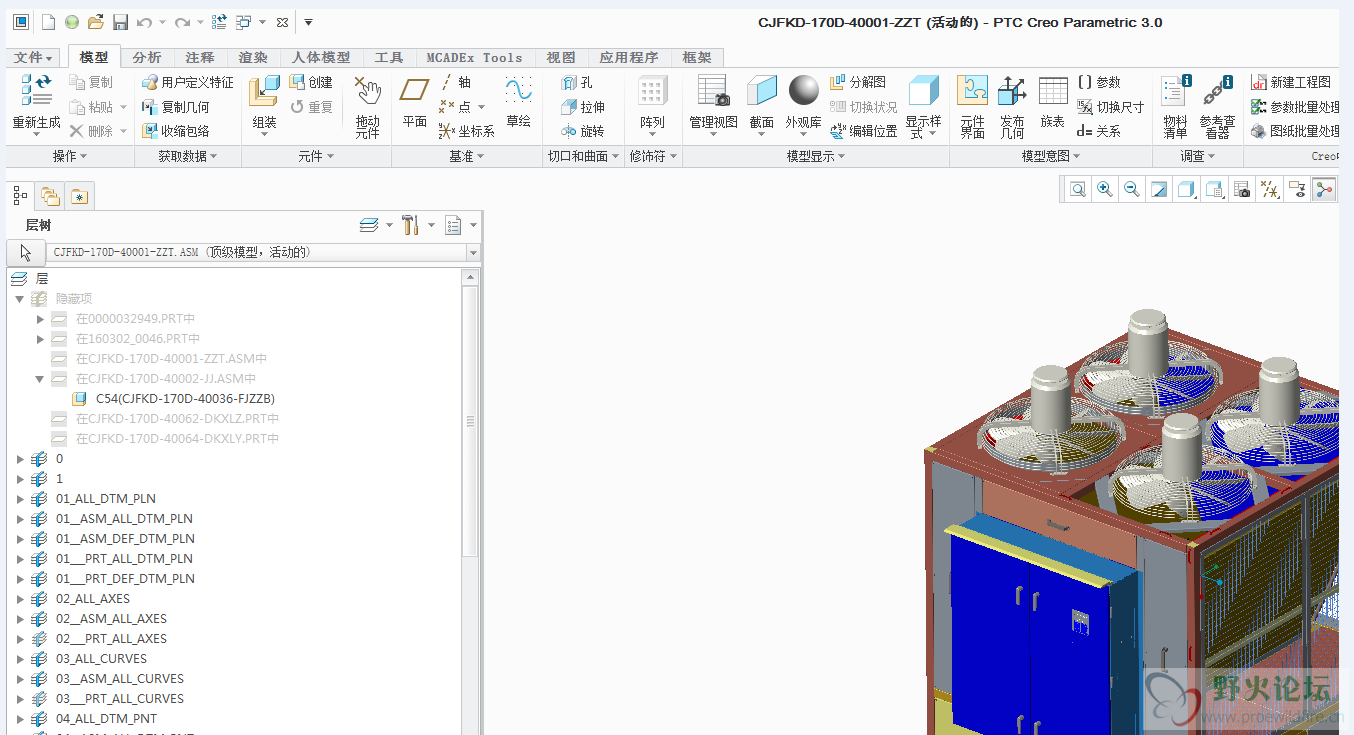Click the Component Interface (元件界面) icon

[x=972, y=91]
